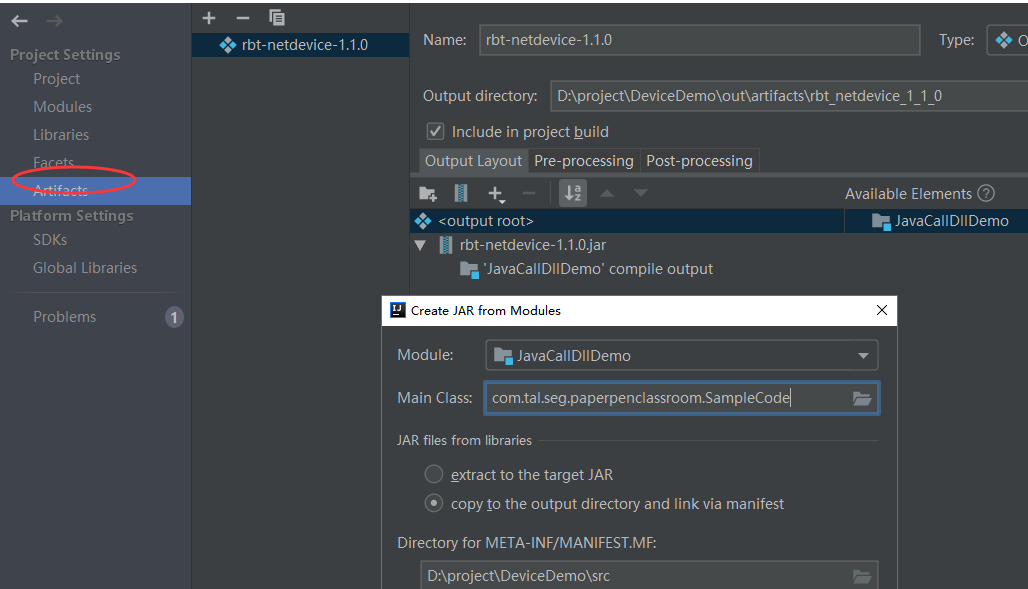Open the Available Elements help icon
Screen dimensions: 1028x589
click(986, 193)
